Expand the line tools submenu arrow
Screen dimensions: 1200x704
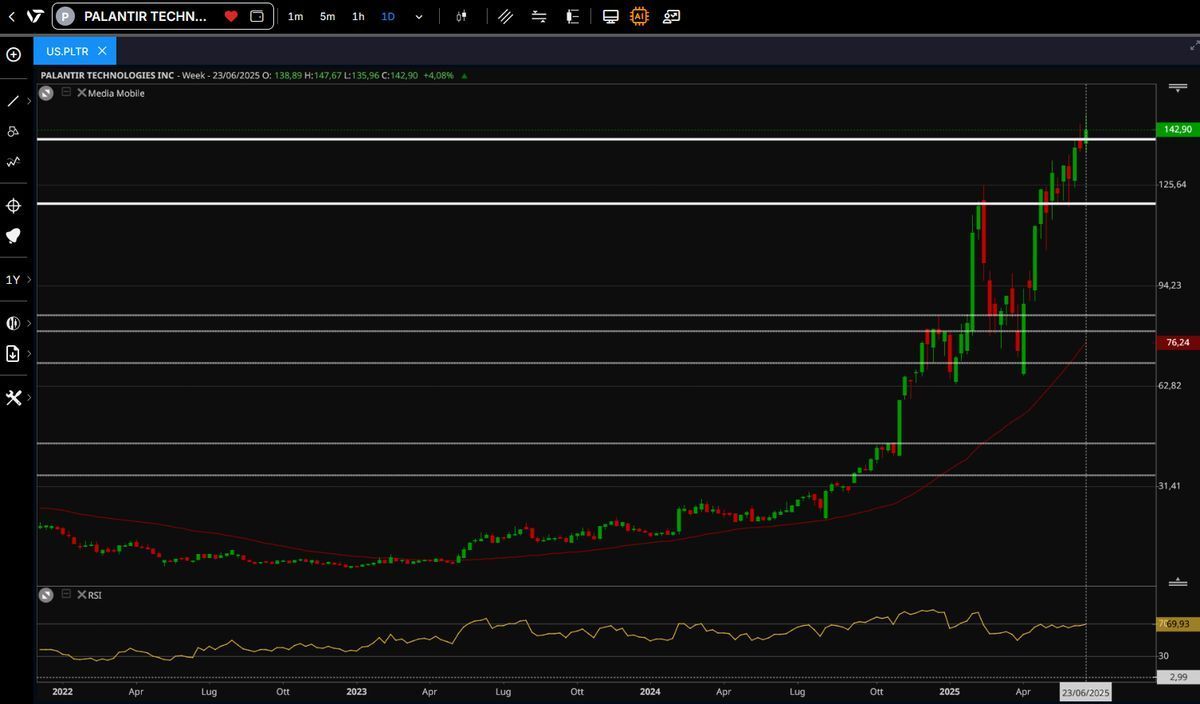click(x=29, y=101)
